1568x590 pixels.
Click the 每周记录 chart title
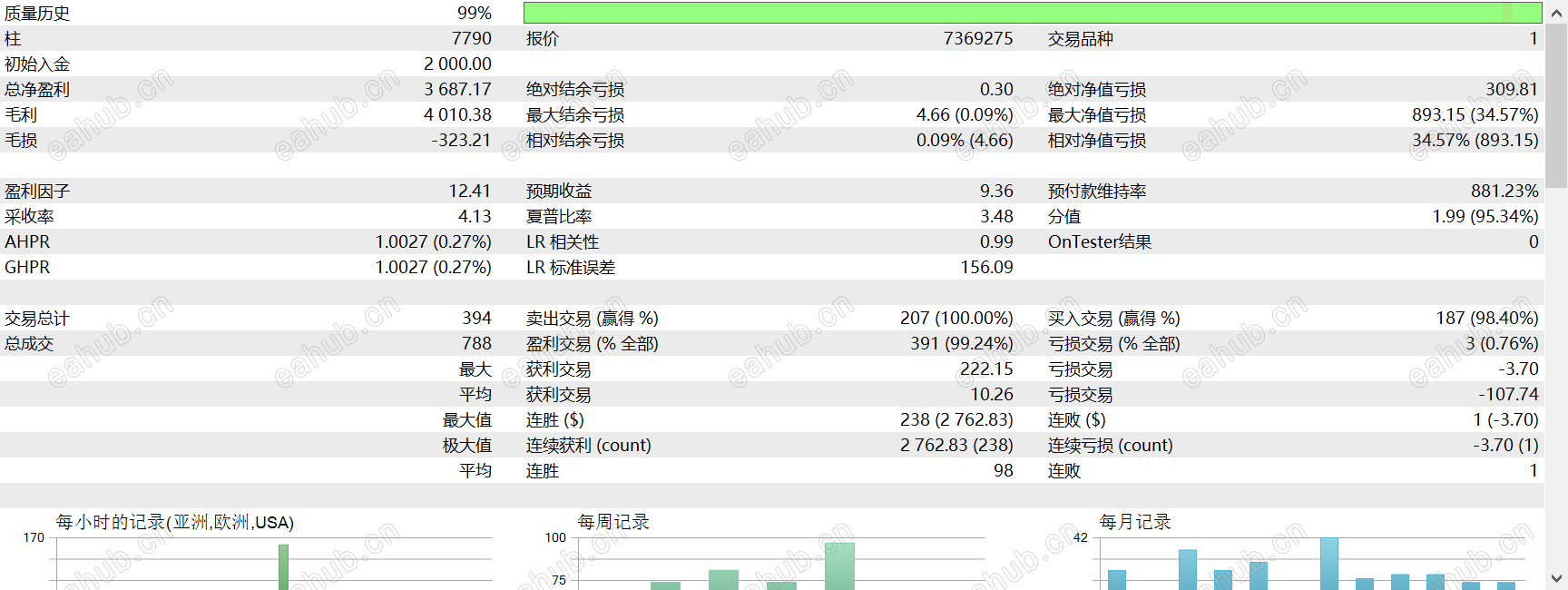click(614, 522)
